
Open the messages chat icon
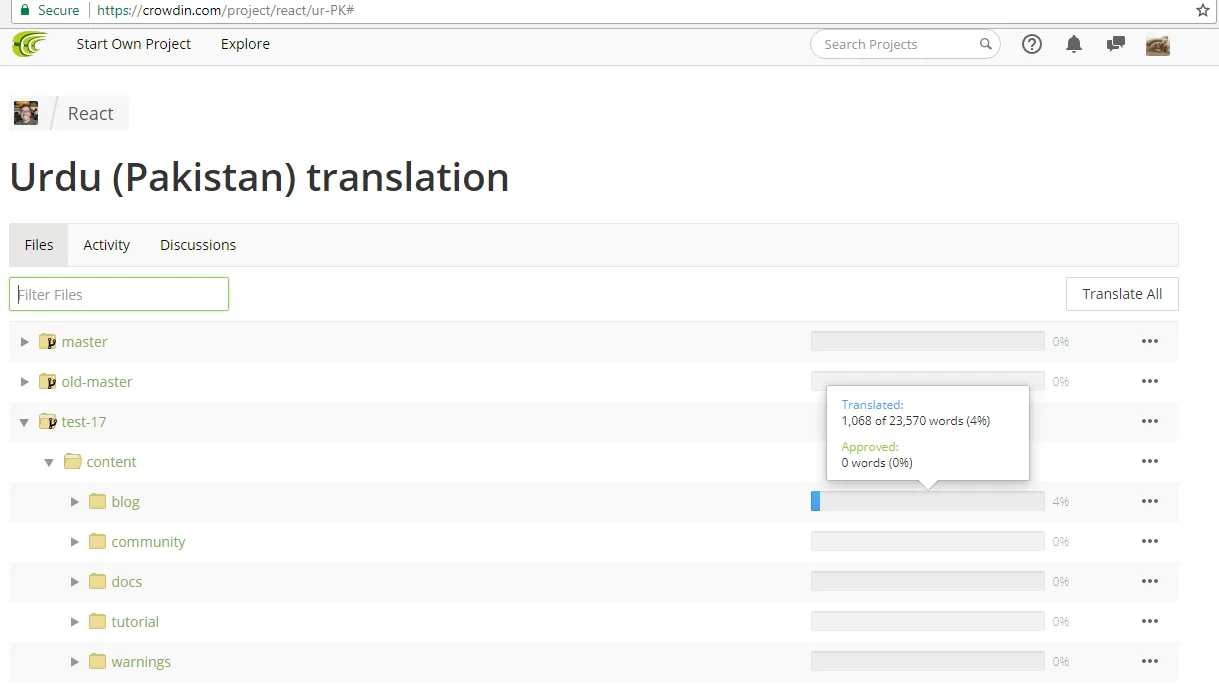coord(1116,44)
